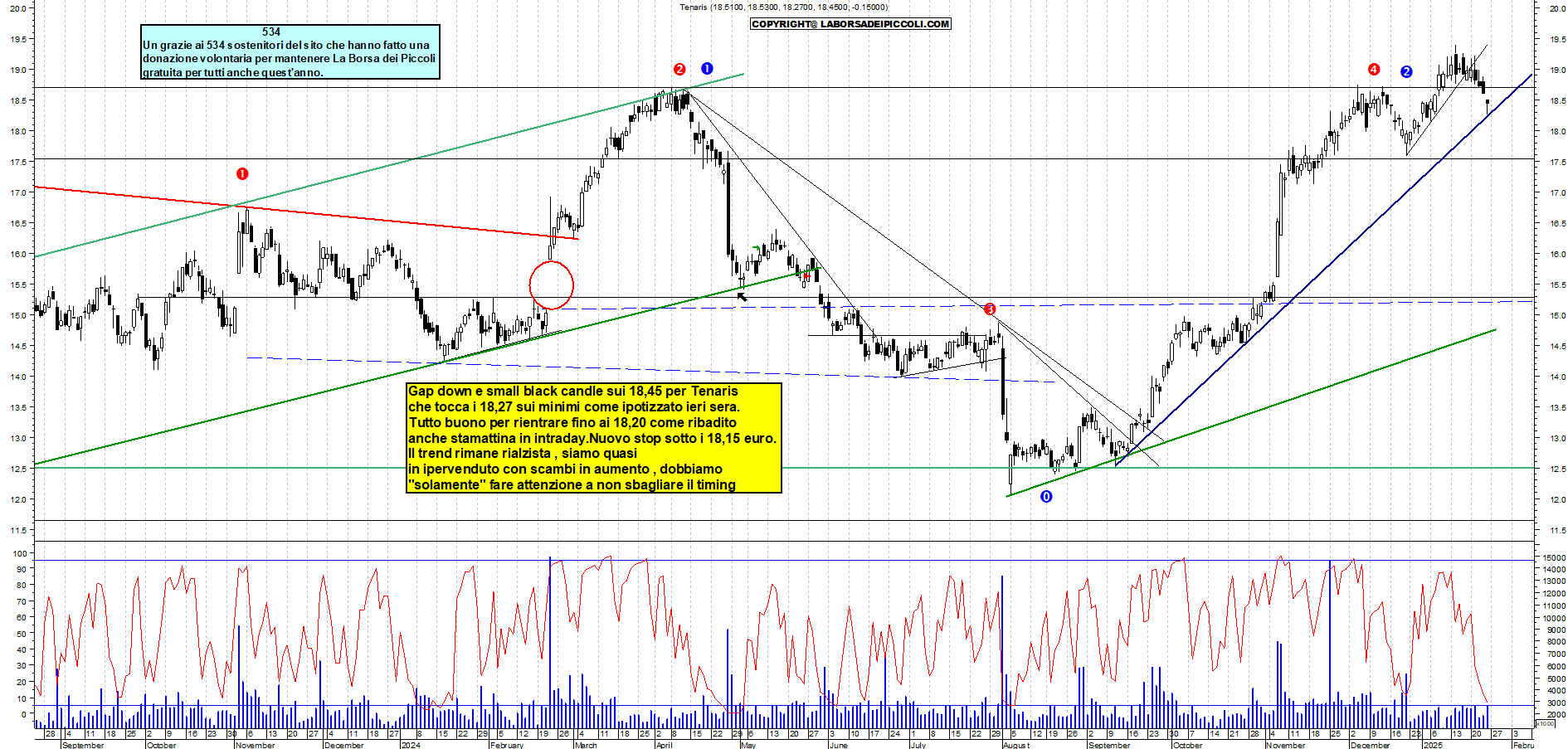Click the red wave marker 4
This screenshot has height=749, width=1568.
point(1374,69)
